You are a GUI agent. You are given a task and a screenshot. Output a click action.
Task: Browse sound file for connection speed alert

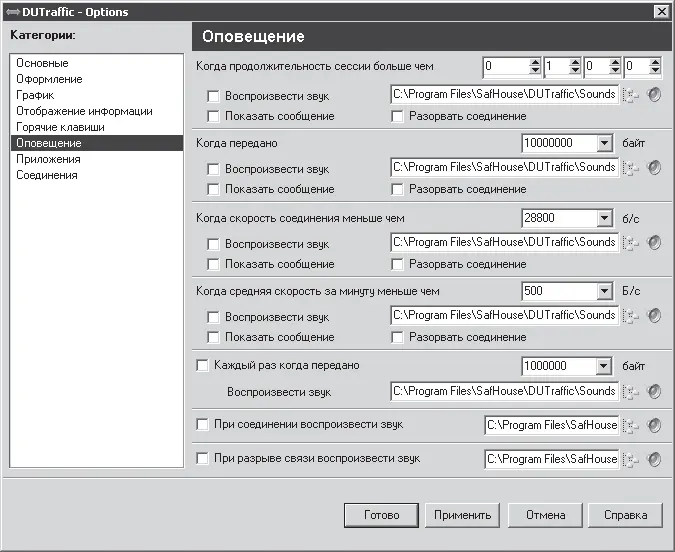click(x=631, y=243)
